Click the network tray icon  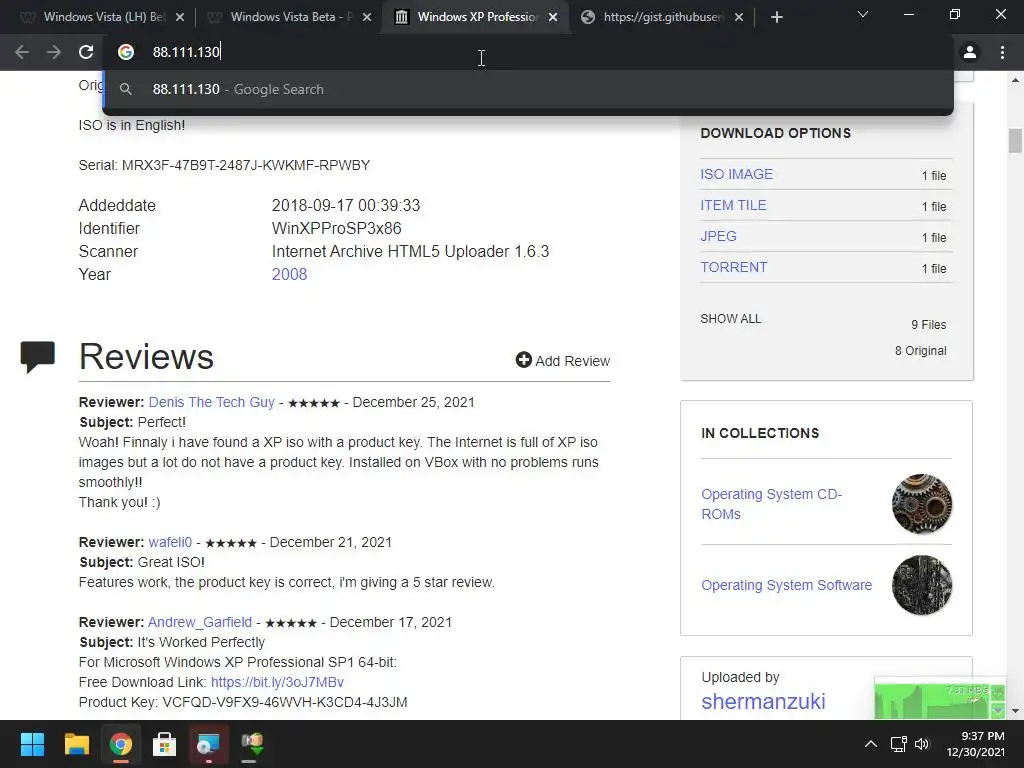(x=899, y=744)
